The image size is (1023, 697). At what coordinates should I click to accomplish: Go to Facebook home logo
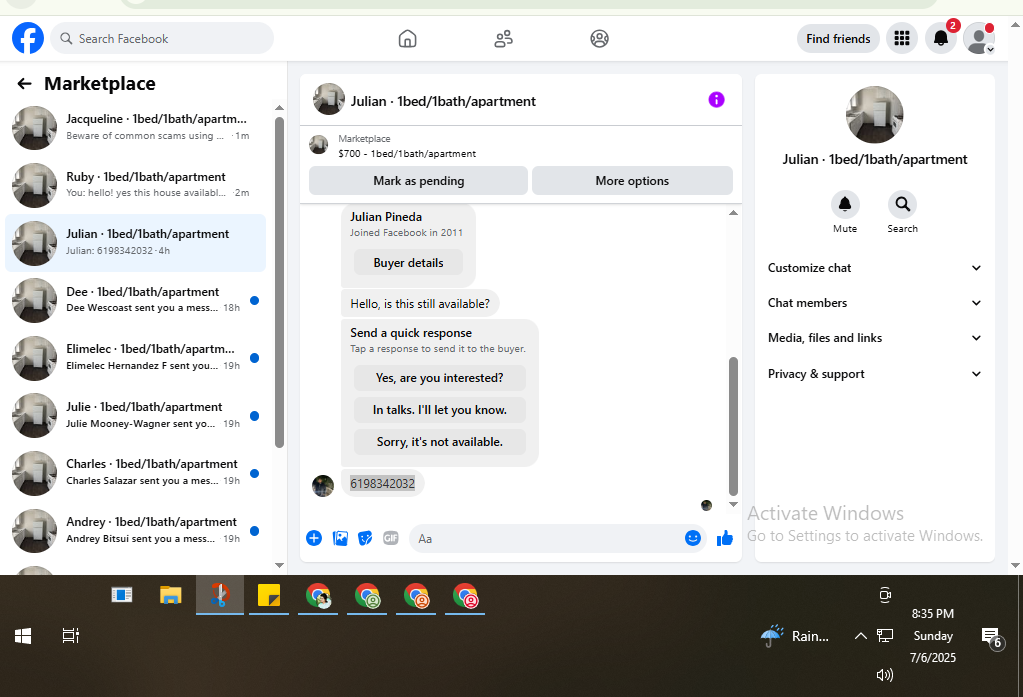coord(28,39)
